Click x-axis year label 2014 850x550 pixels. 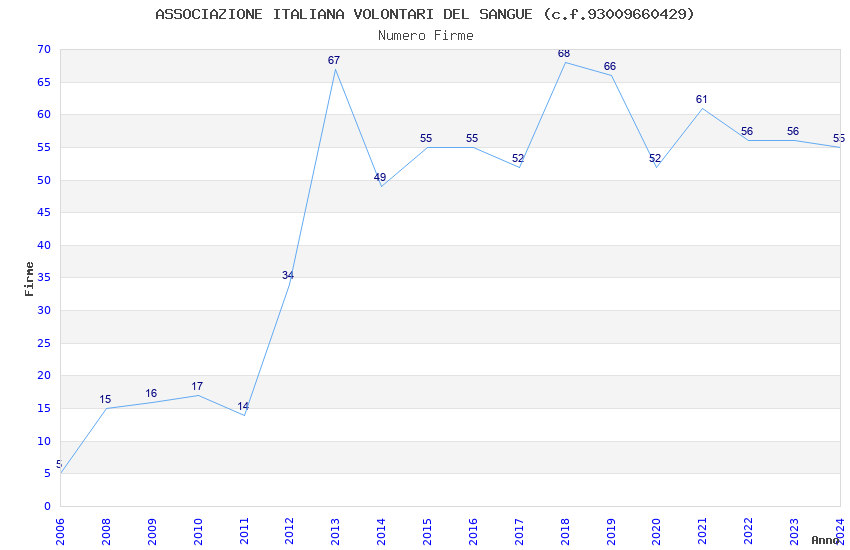(381, 532)
